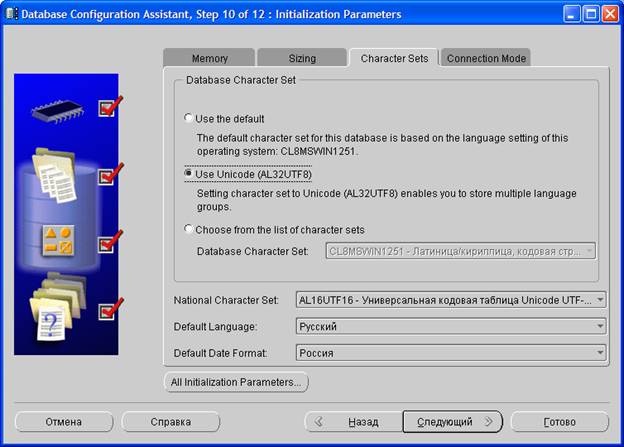Image resolution: width=624 pixels, height=447 pixels.
Task: Click the Следующий (Next) button
Action: pyautogui.click(x=453, y=422)
